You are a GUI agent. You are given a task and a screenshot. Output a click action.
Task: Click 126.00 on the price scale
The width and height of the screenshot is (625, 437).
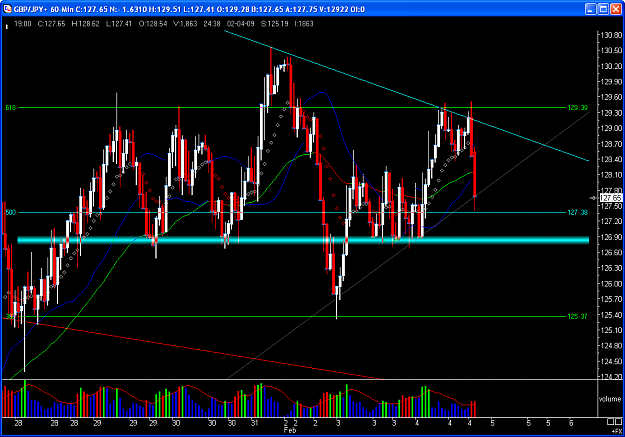611,284
